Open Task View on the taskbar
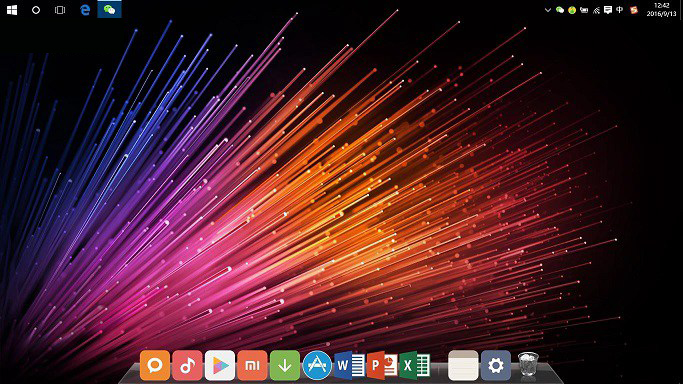This screenshot has width=683, height=384. [x=60, y=10]
